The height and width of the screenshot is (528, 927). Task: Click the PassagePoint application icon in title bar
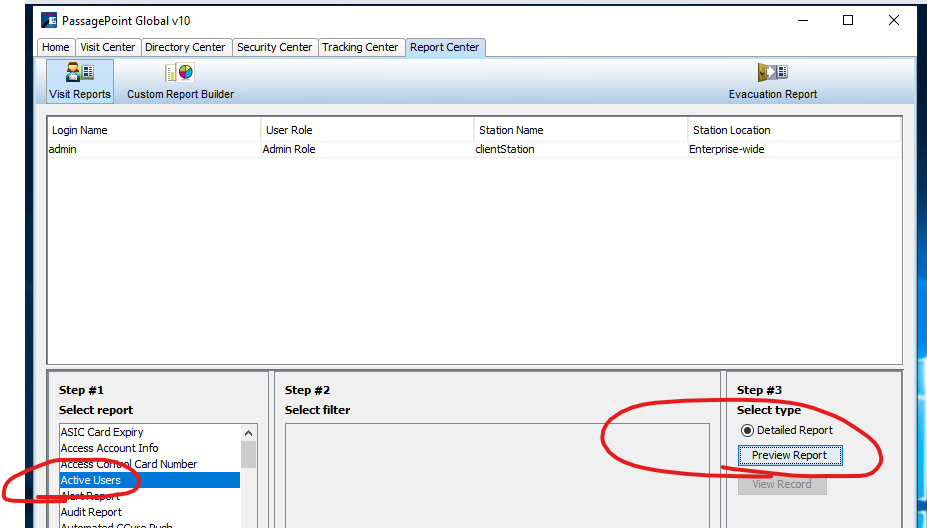tap(49, 20)
